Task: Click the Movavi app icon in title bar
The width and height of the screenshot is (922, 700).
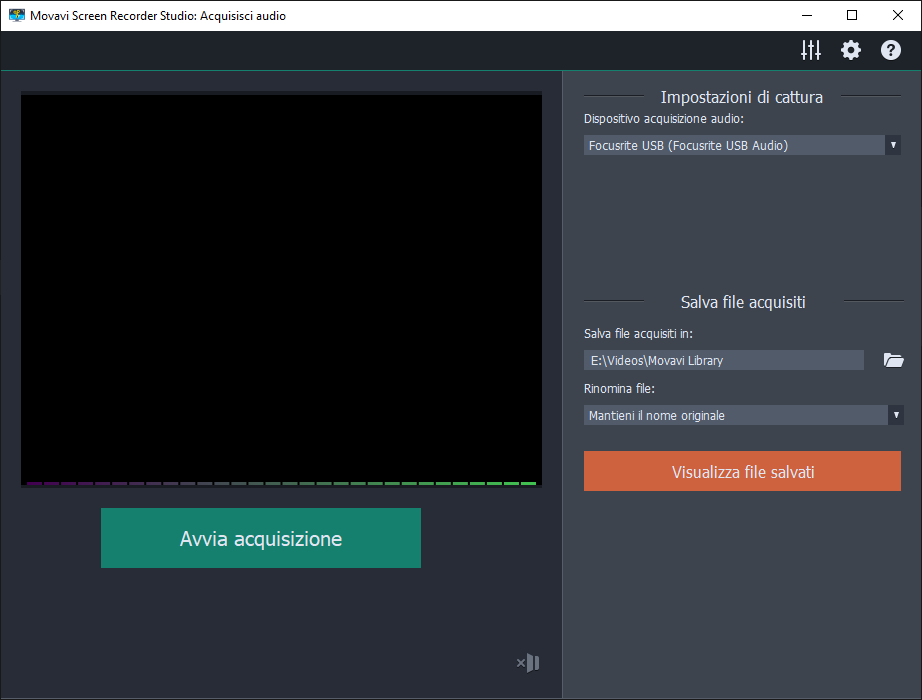Action: (16, 15)
